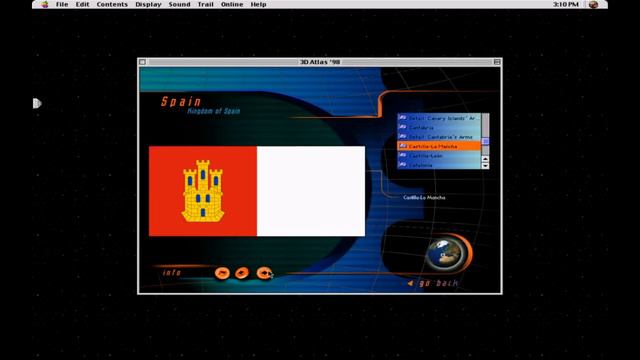Click the Castilla-La Mancha flag image
Image resolution: width=640 pixels, height=360 pixels.
tap(257, 191)
